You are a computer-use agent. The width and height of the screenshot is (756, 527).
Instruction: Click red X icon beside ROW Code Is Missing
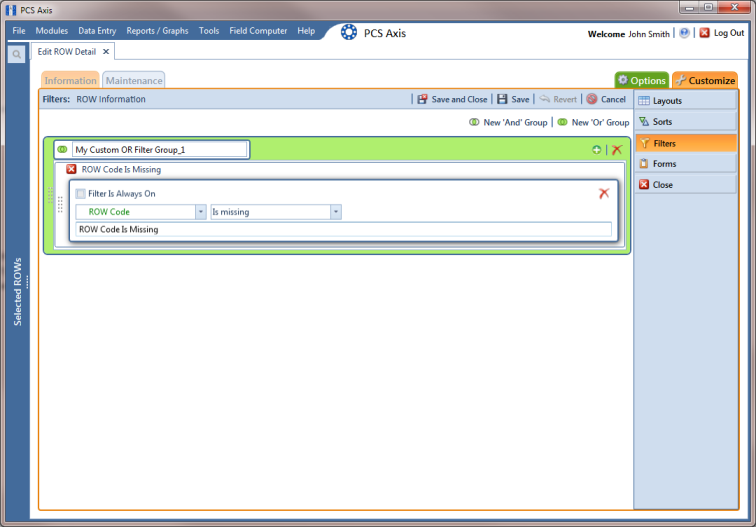(x=71, y=169)
